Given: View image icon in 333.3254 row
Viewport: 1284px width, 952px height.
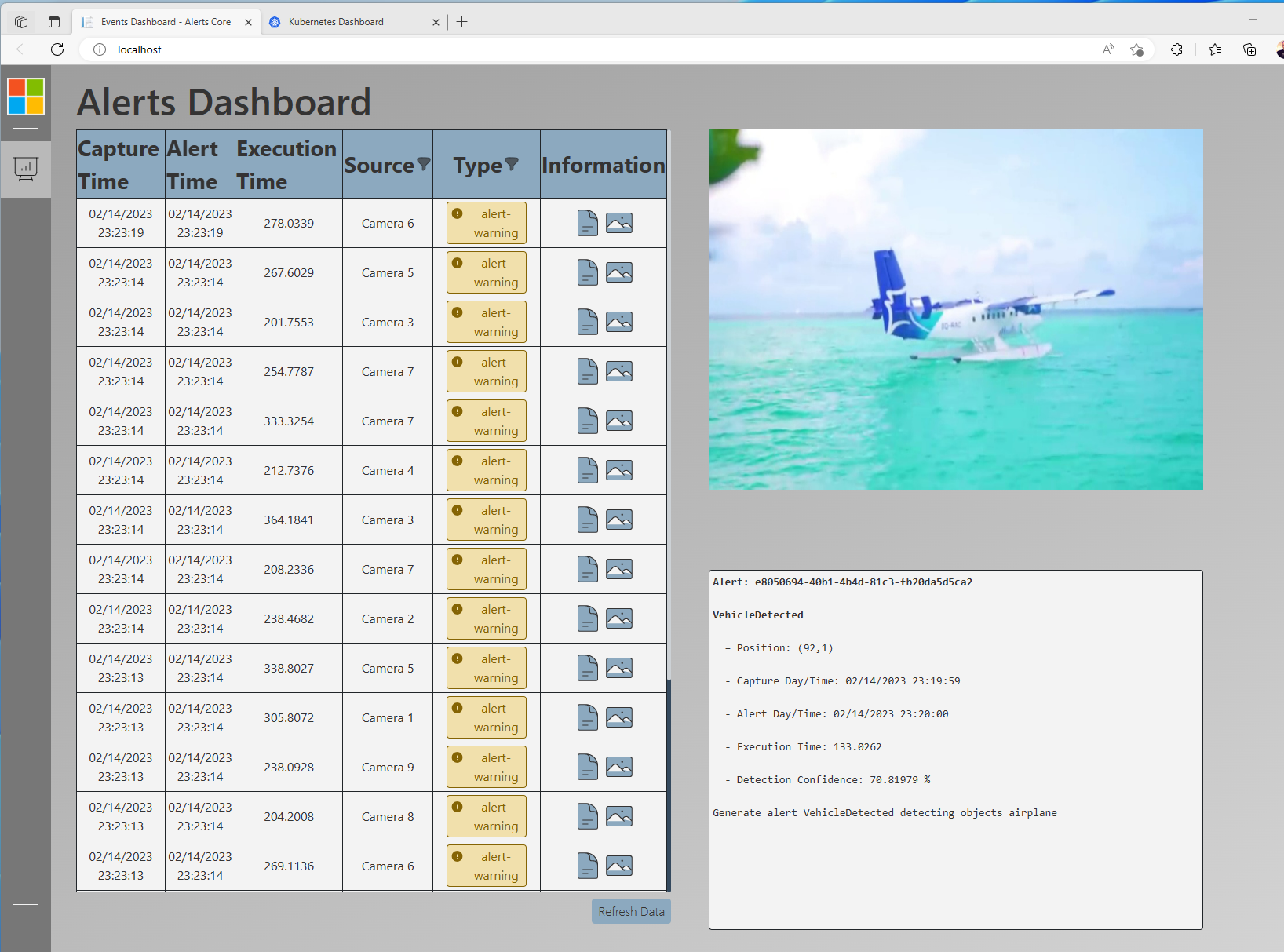Looking at the screenshot, I should (619, 421).
